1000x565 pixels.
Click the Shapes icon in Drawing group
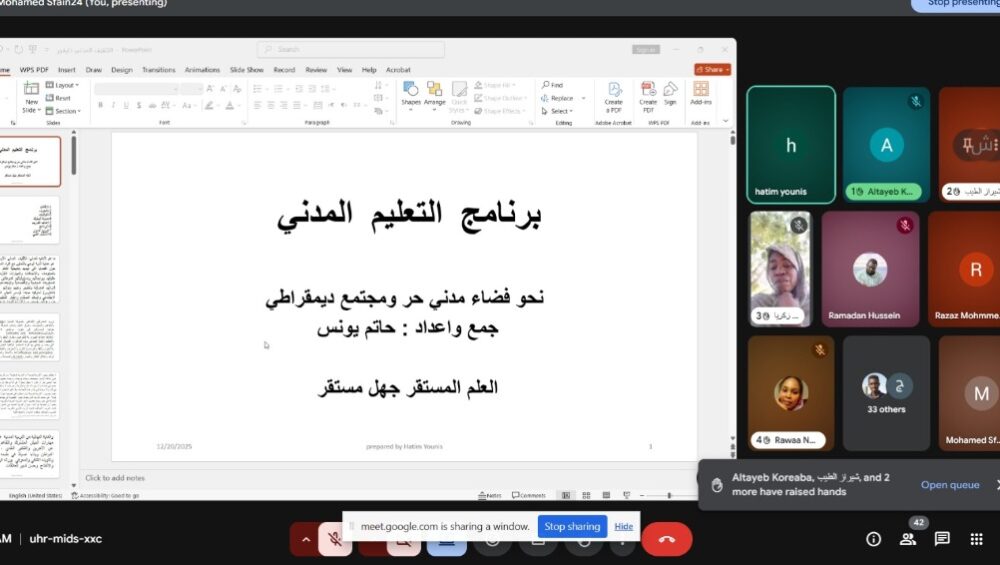click(411, 94)
